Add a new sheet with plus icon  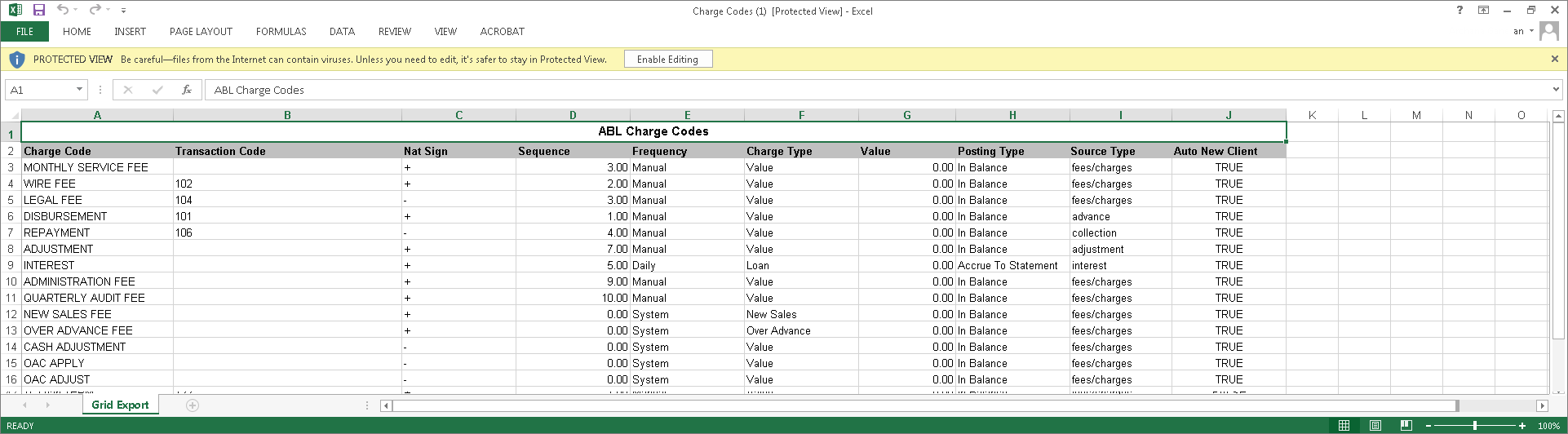point(193,405)
